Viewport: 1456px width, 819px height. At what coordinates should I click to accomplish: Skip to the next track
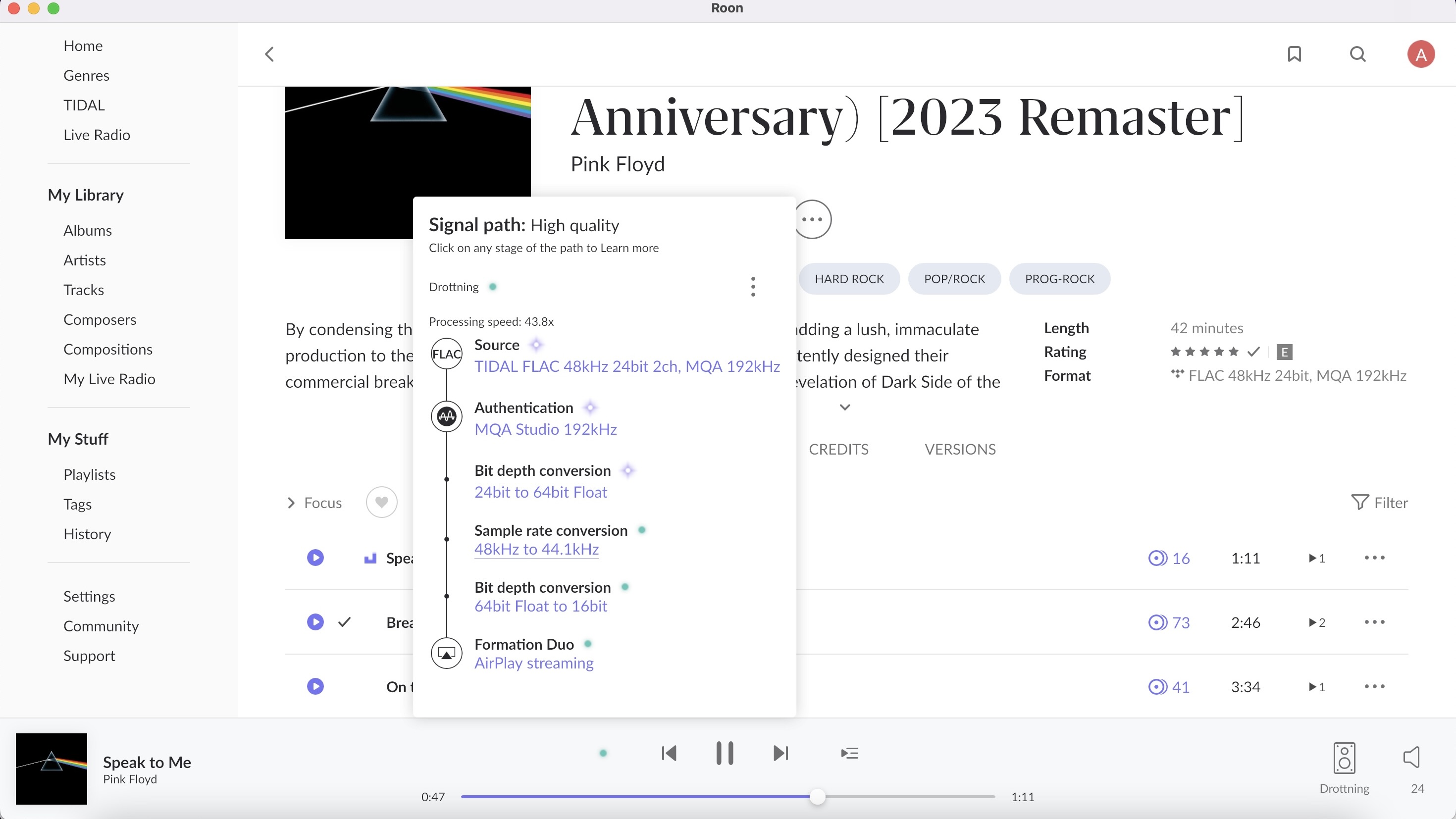pyautogui.click(x=780, y=753)
